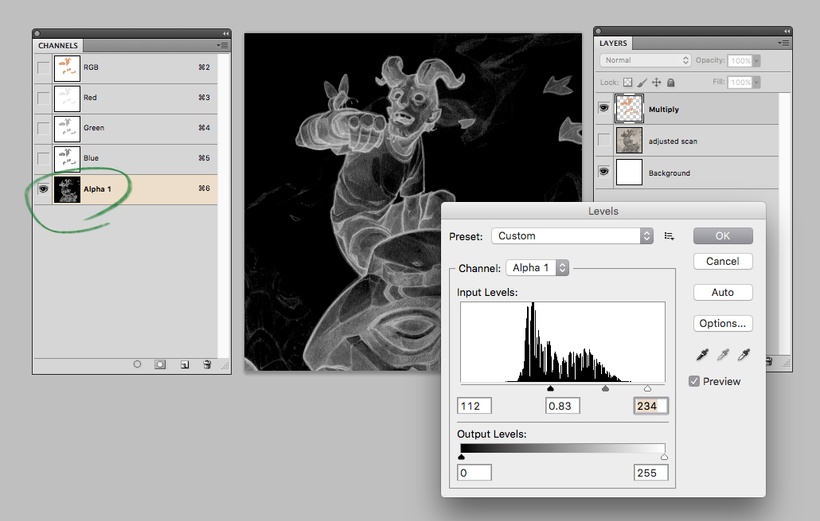
Task: Open the Normal blend mode dropdown
Action: [x=643, y=60]
